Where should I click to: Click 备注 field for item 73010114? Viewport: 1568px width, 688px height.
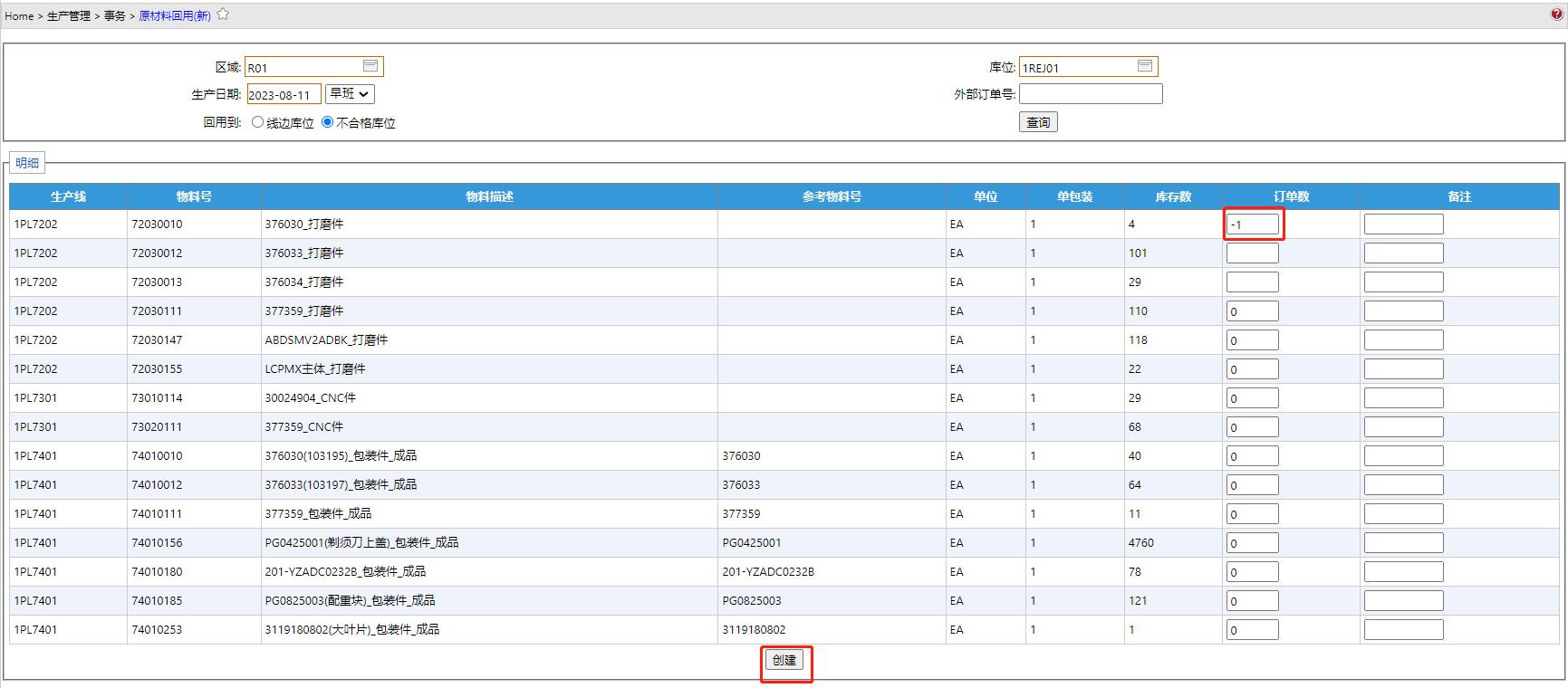[x=1404, y=398]
